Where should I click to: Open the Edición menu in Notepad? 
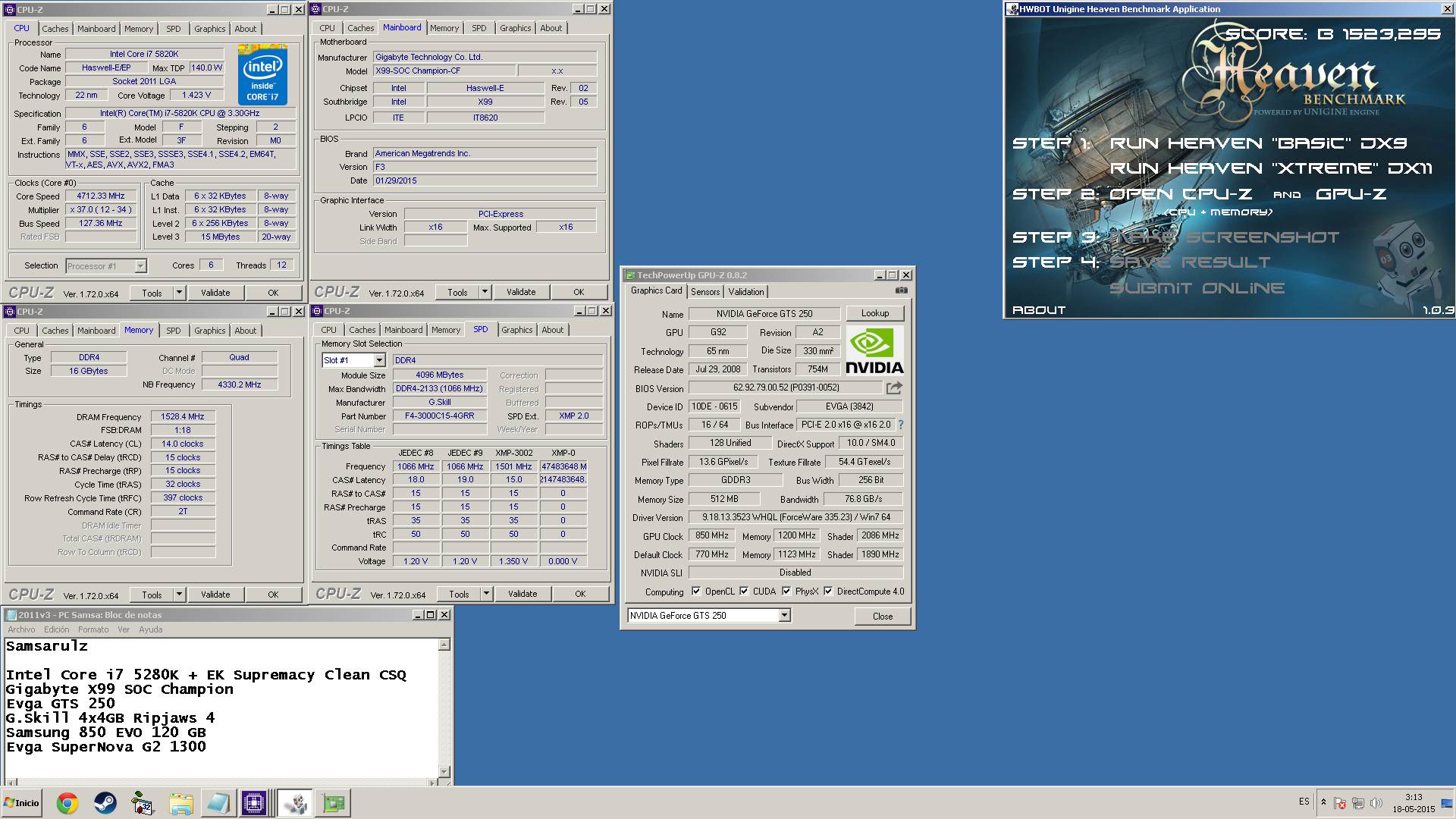(x=56, y=629)
